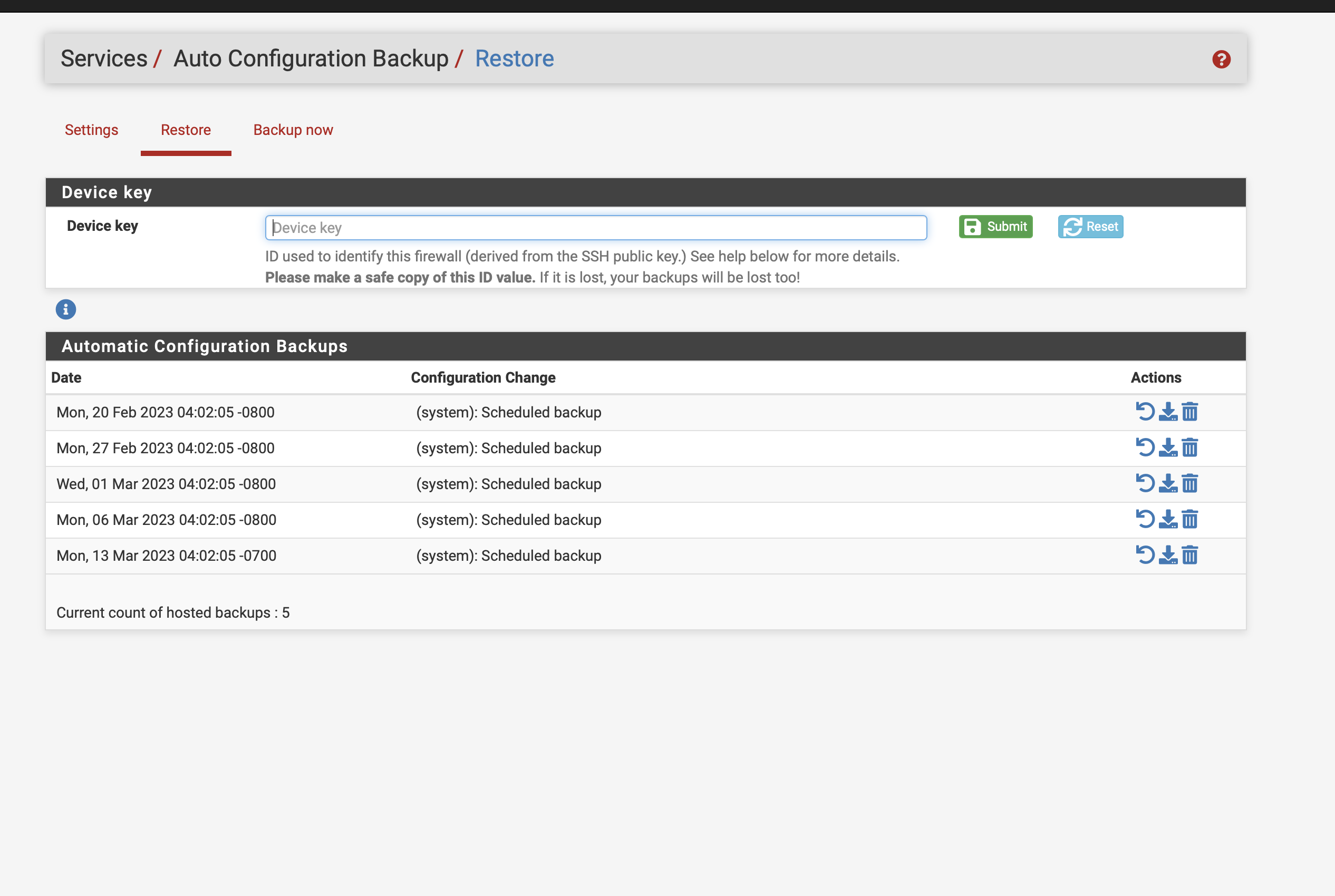Delete the 06 Mar 2023 backup

coord(1190,520)
